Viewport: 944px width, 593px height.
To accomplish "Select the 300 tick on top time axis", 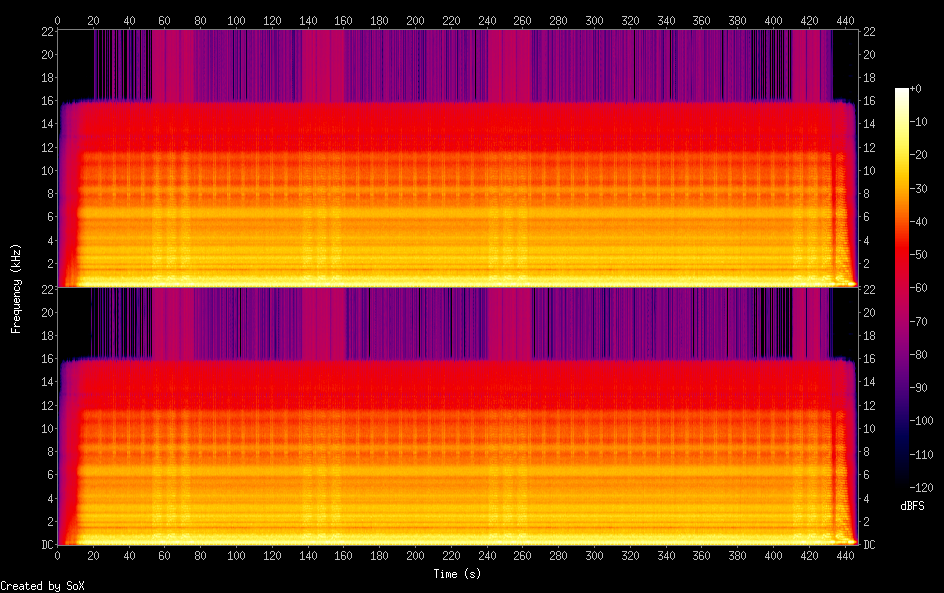I will pos(594,19).
